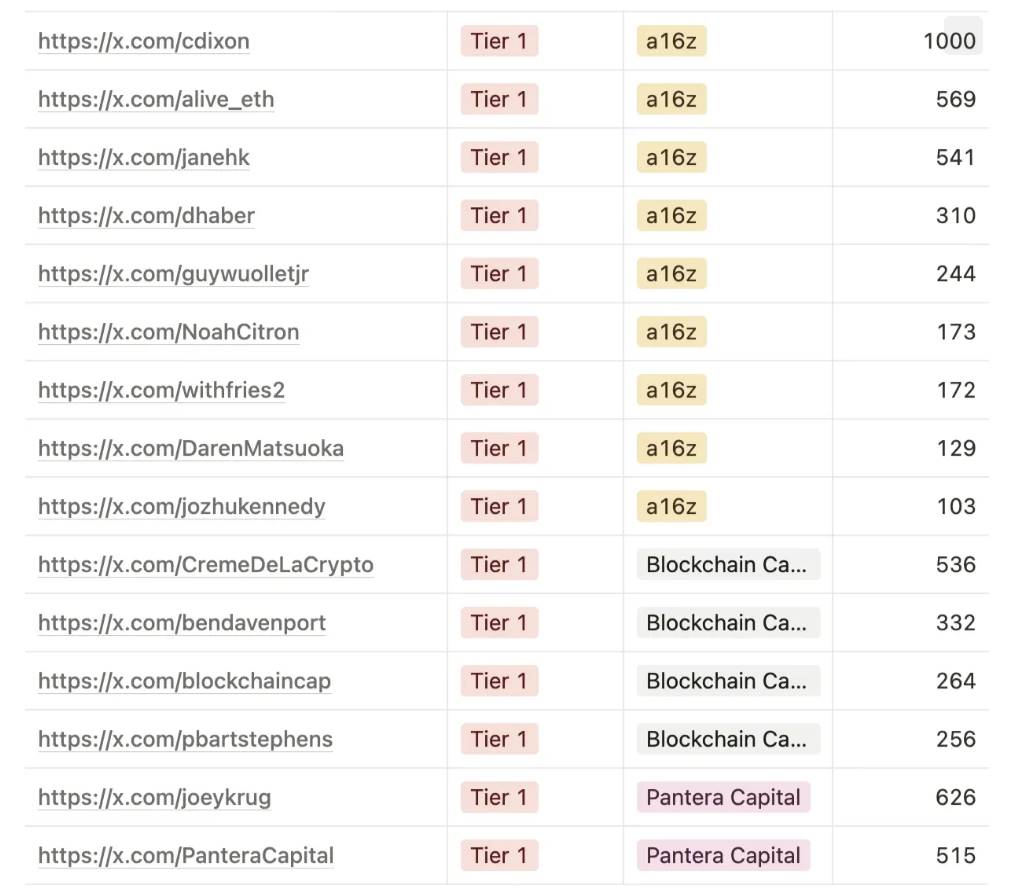
Task: Click the x.com/PanteraCapital link
Action: (x=186, y=856)
